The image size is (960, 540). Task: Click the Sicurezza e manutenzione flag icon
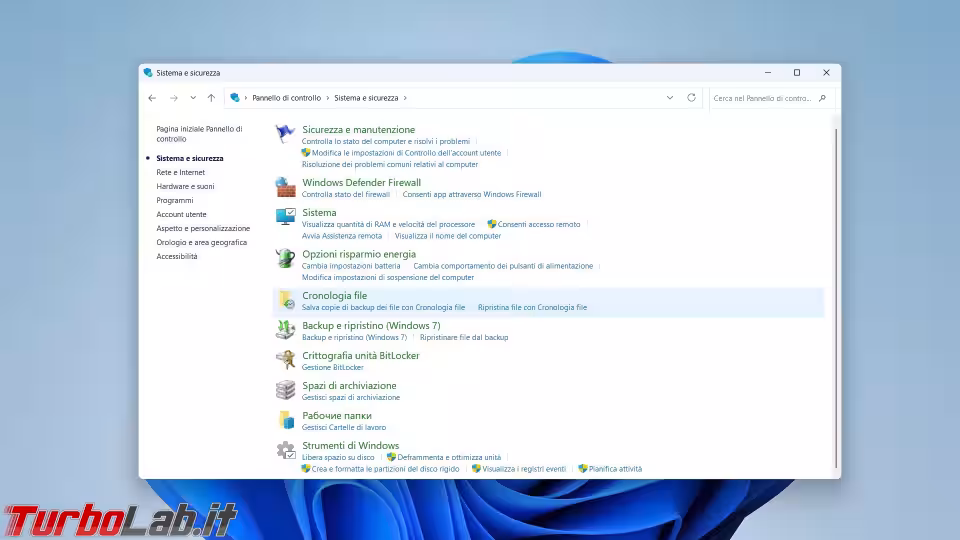coord(286,134)
